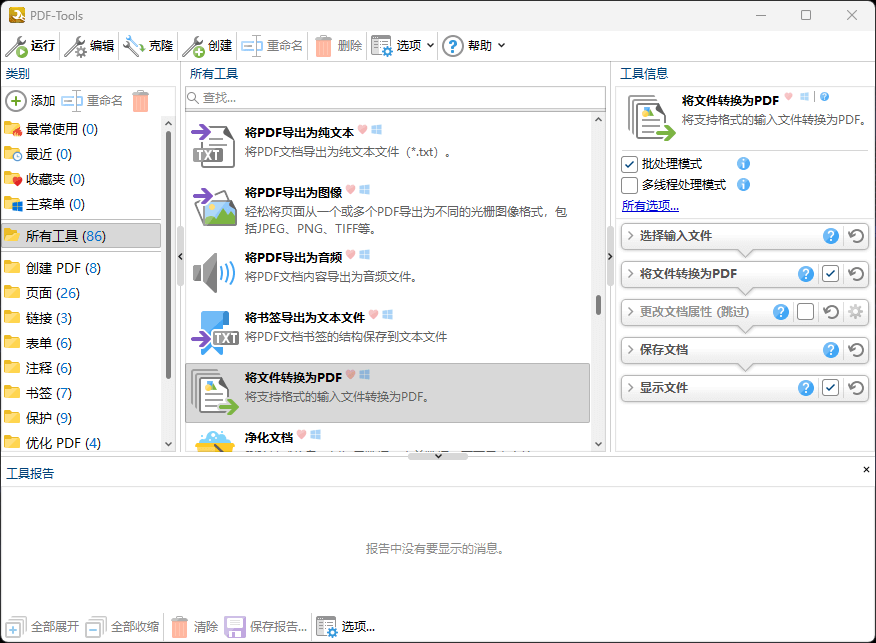Uncheck the 批处理模式 checkbox

tap(629, 165)
